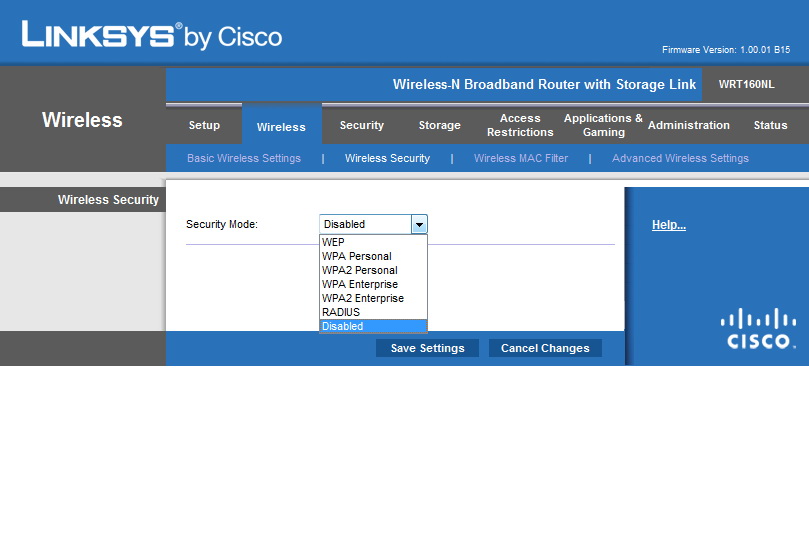Go to Access Restrictions tab
The height and width of the screenshot is (551, 809).
coord(520,126)
